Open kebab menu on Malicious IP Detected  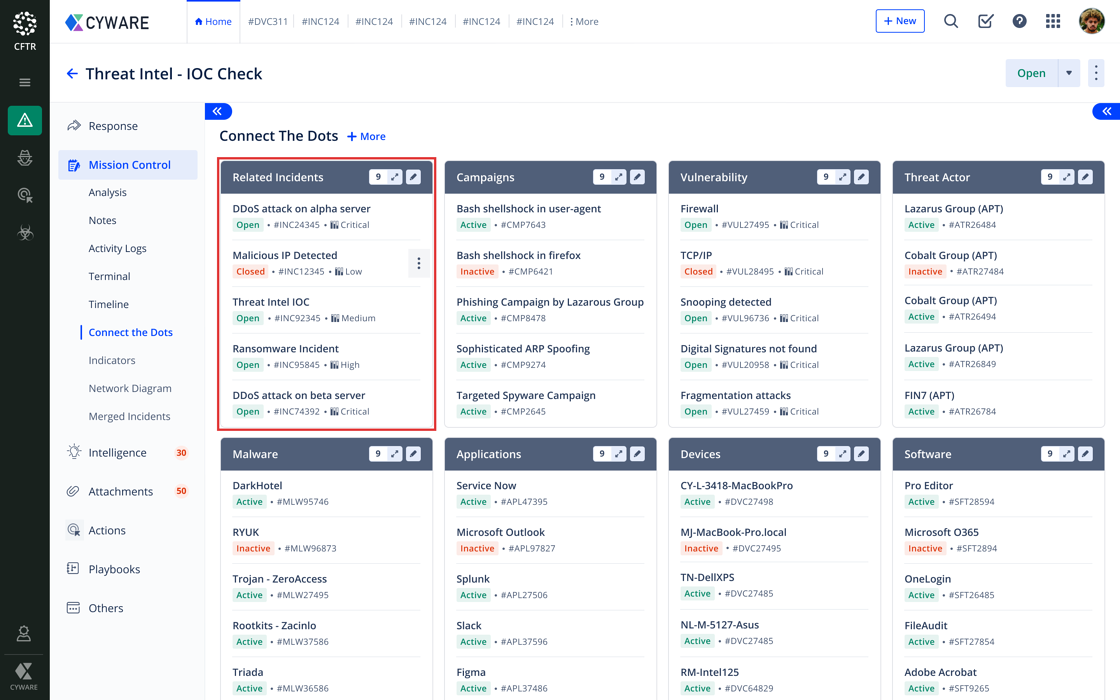click(x=418, y=263)
